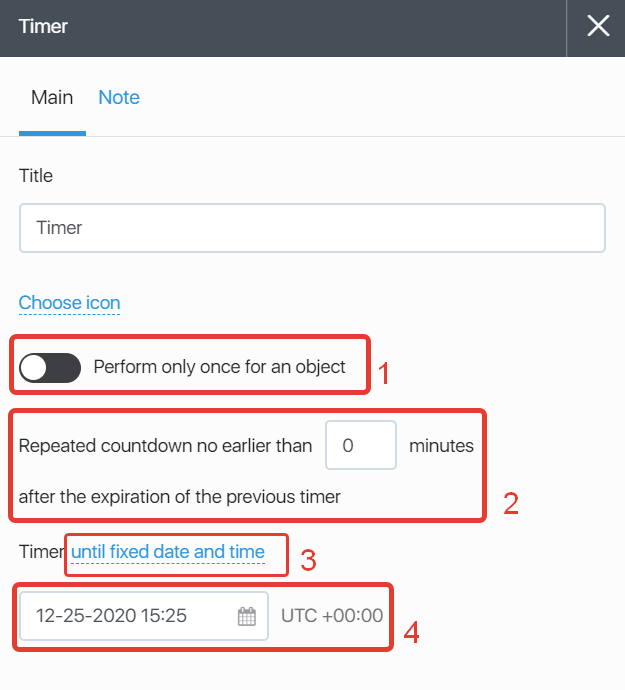Click the 'Perform only once for an object' label
Image resolution: width=625 pixels, height=690 pixels.
(x=219, y=367)
